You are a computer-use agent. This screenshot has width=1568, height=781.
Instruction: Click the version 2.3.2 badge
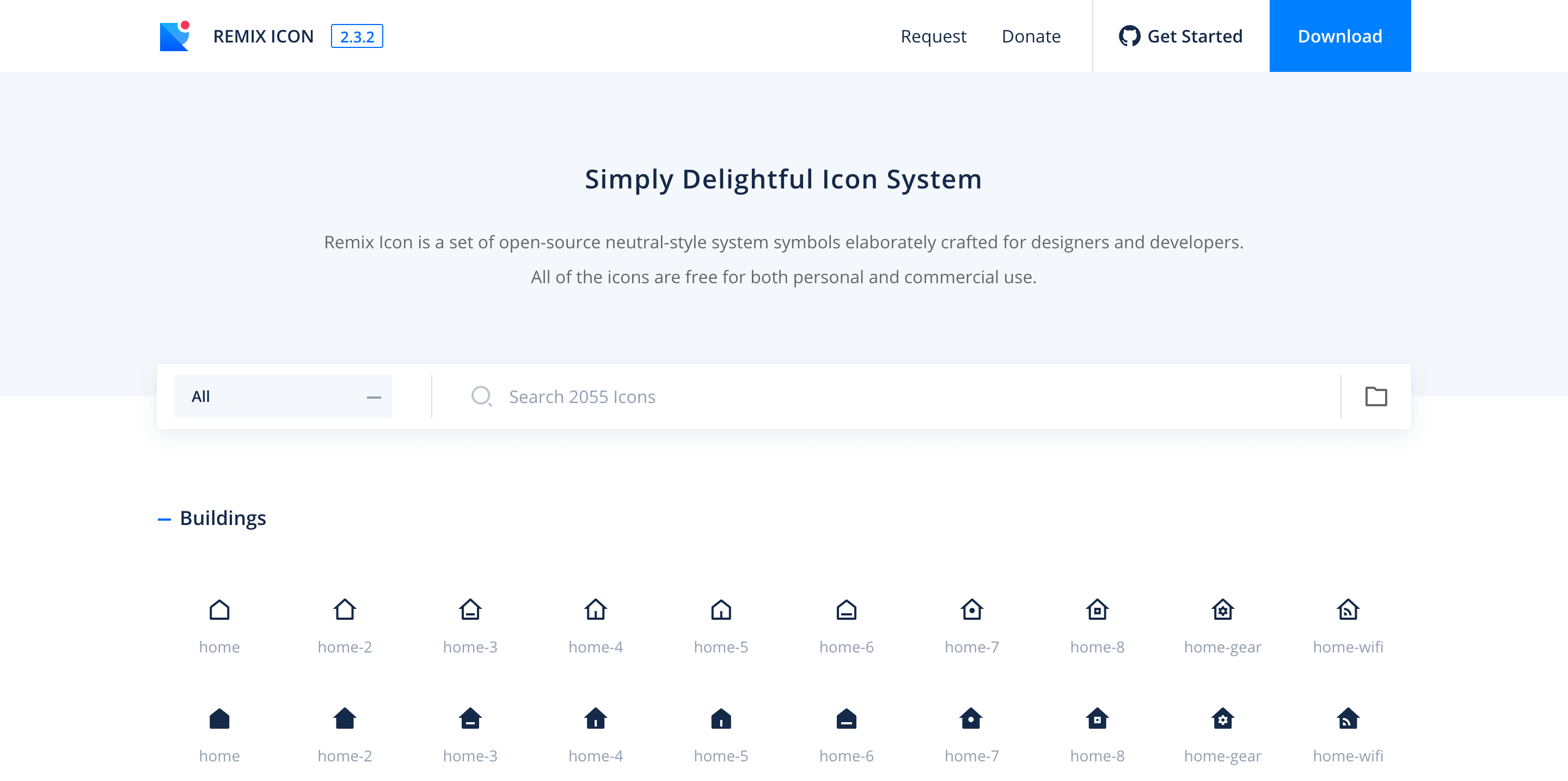point(357,36)
